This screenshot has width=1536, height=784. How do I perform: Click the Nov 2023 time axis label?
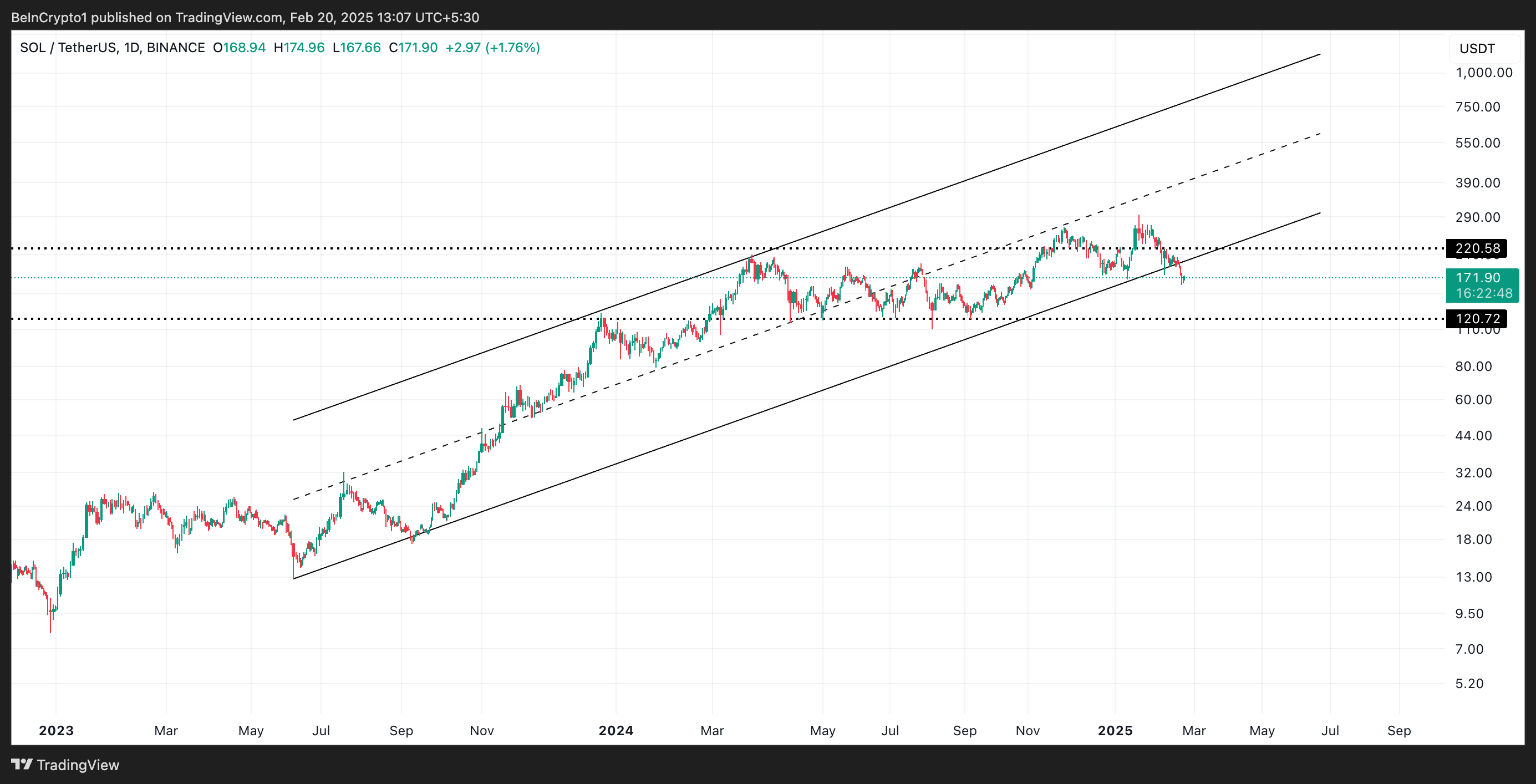click(482, 730)
